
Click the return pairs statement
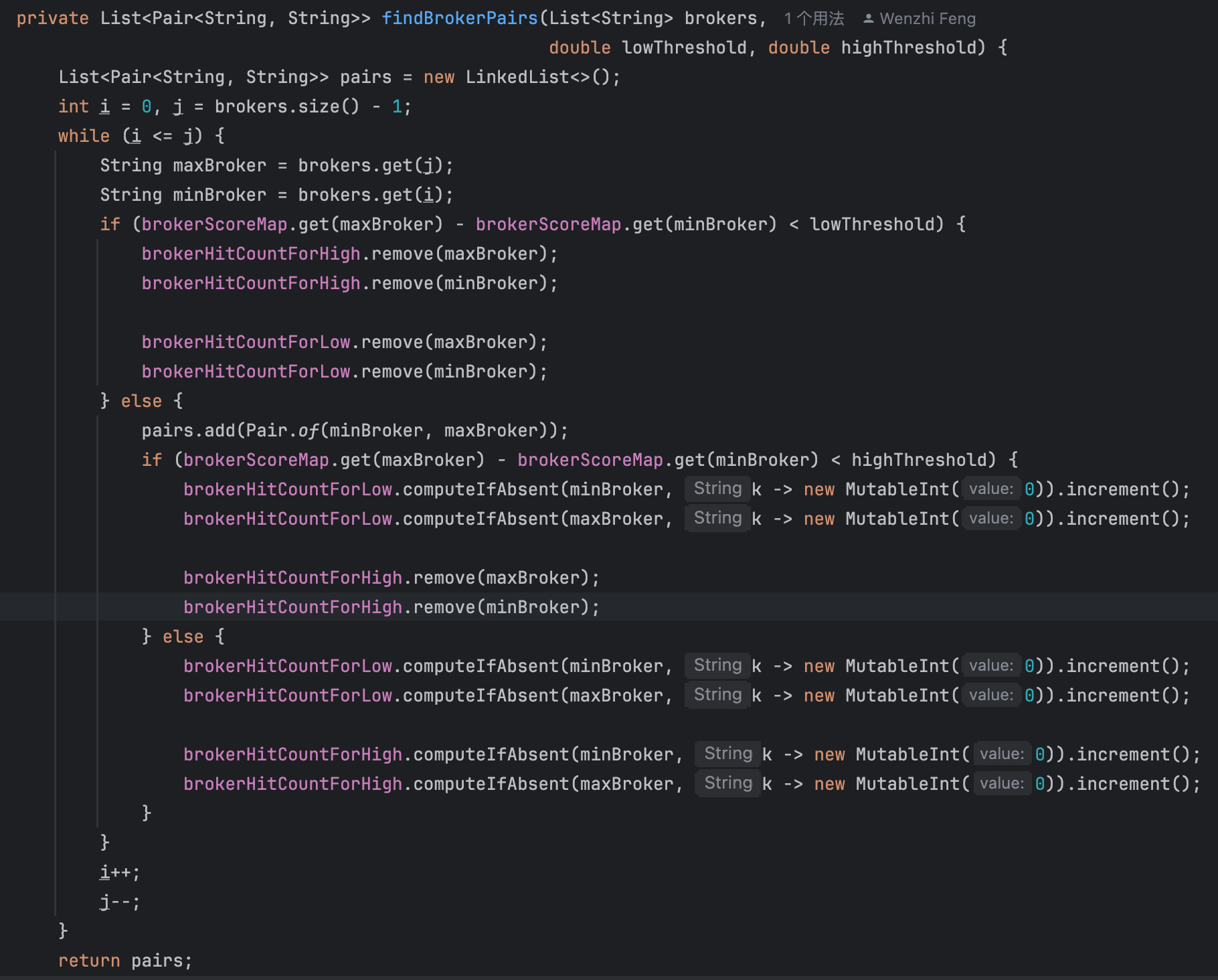124,961
